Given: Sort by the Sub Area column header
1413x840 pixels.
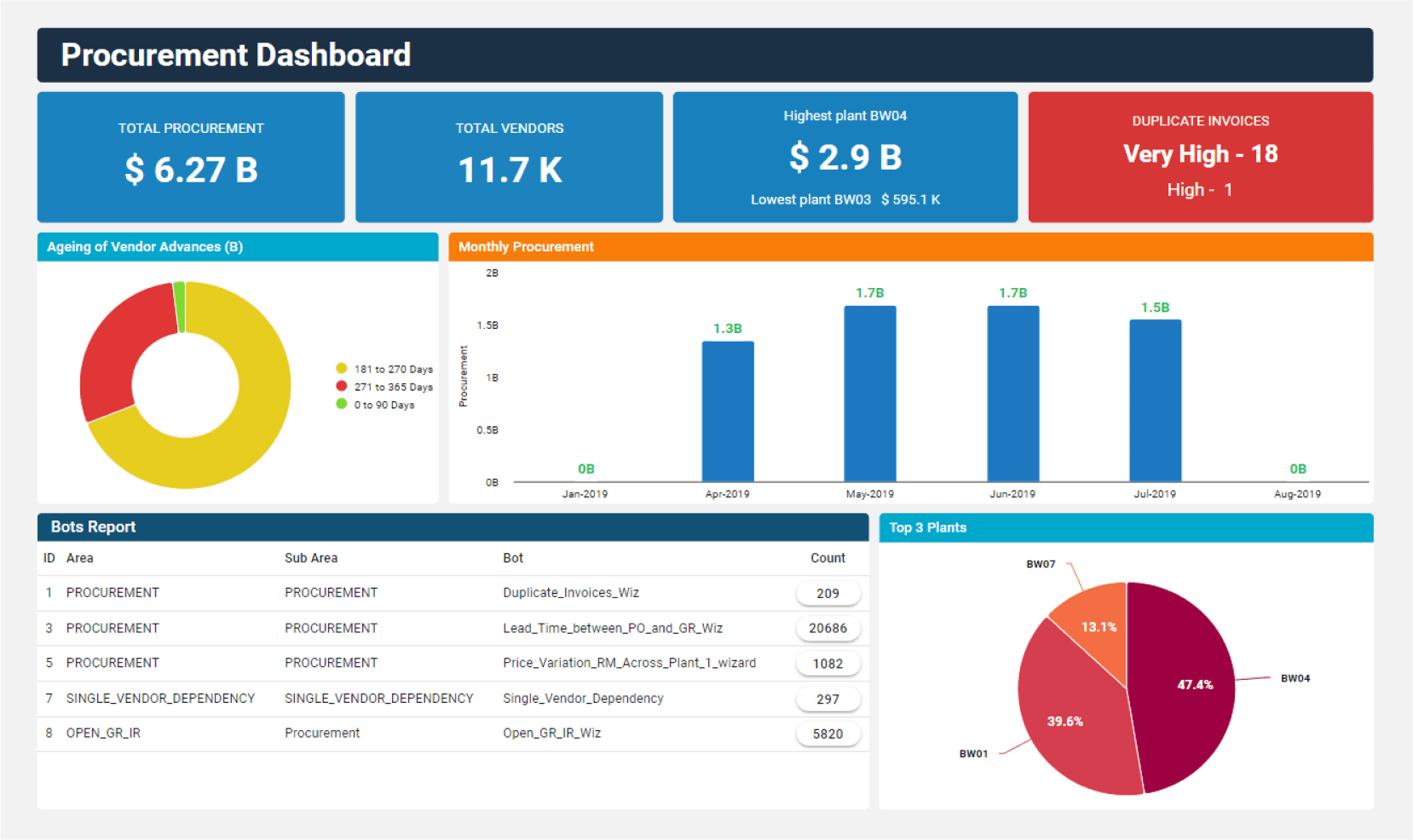Looking at the screenshot, I should tap(311, 558).
